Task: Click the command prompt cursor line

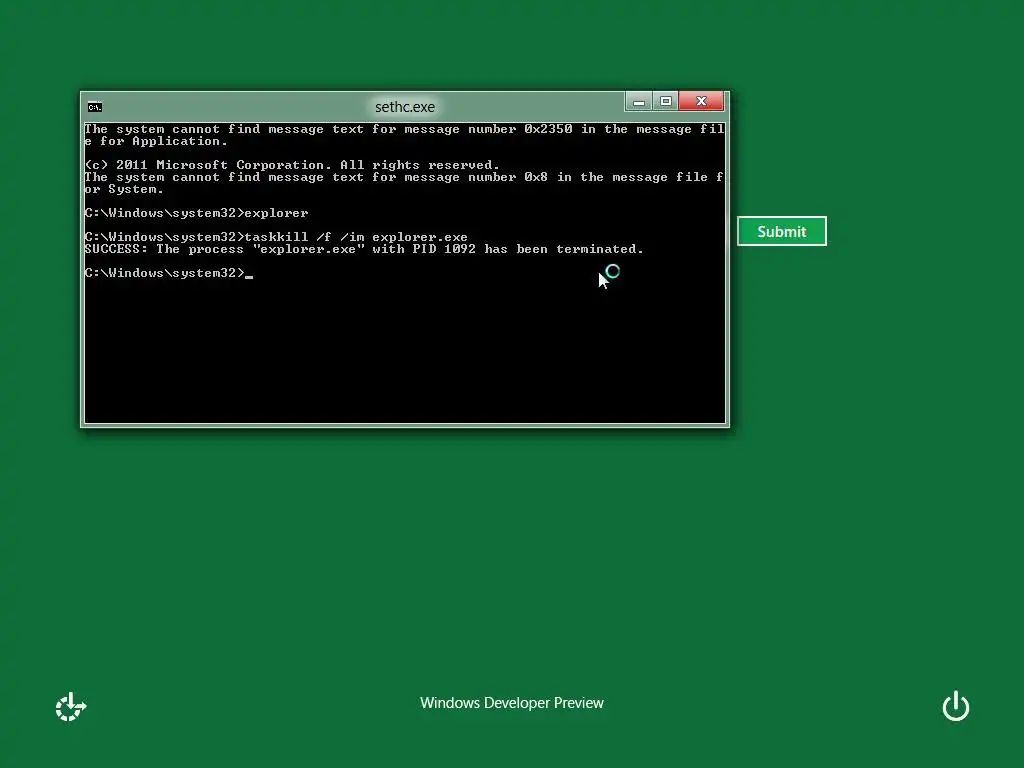Action: point(168,273)
